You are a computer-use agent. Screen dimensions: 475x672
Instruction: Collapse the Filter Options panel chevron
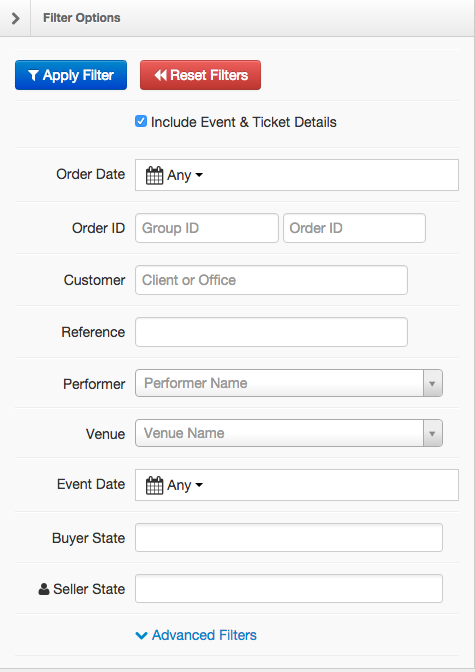coord(15,18)
